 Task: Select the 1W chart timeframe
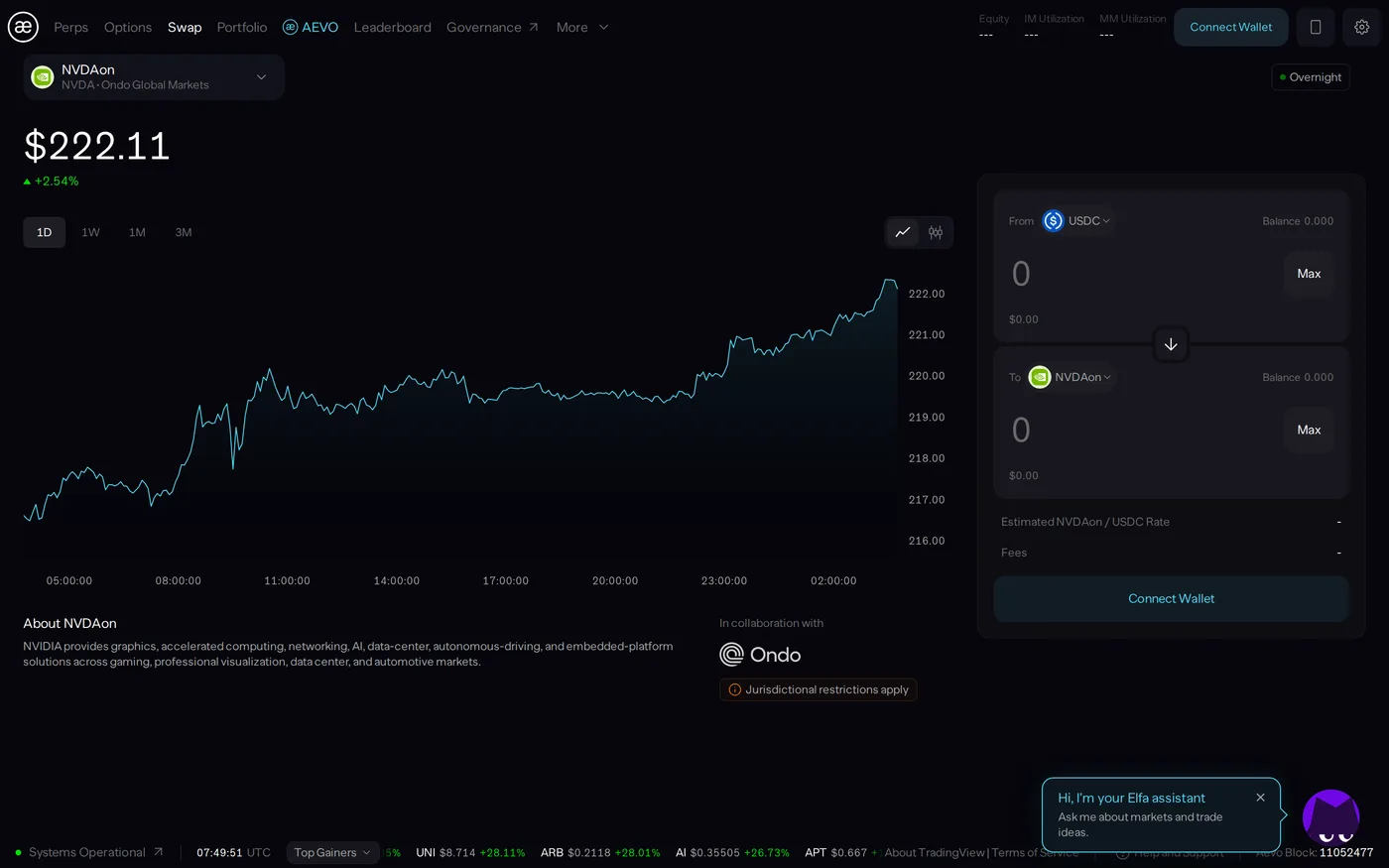tap(90, 232)
